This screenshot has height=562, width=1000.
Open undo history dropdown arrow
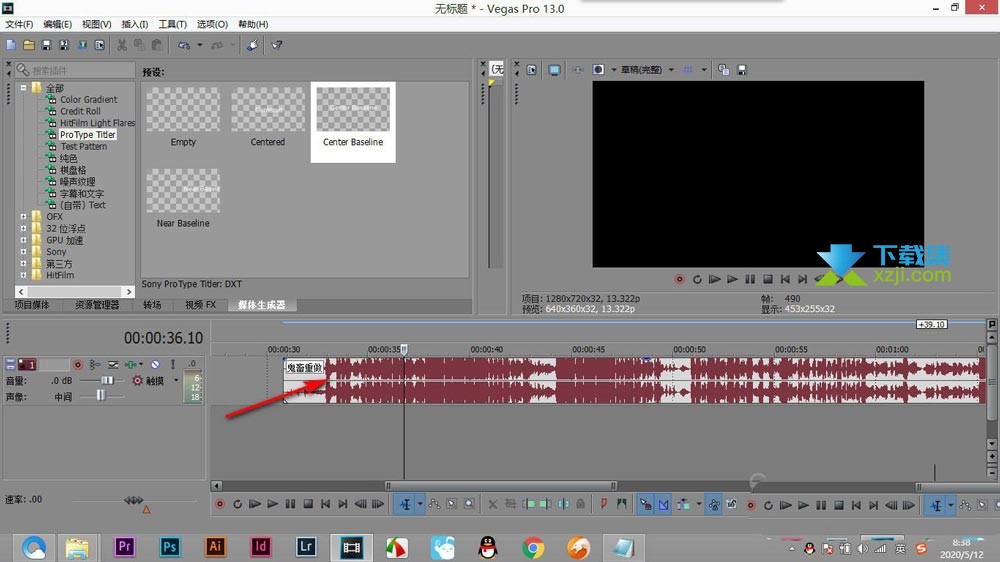click(x=200, y=45)
